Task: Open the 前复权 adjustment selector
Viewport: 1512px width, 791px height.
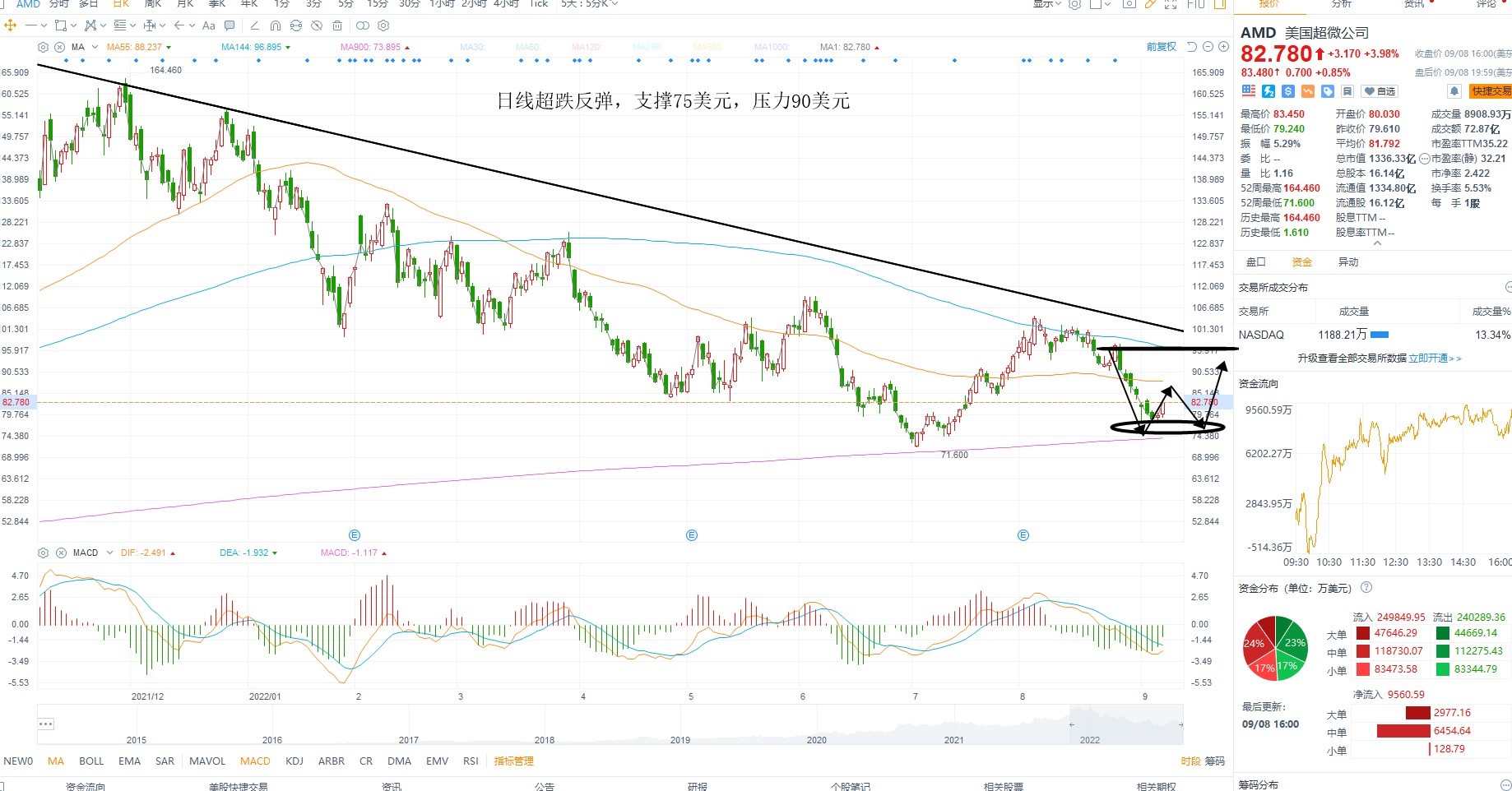Action: [x=1162, y=47]
